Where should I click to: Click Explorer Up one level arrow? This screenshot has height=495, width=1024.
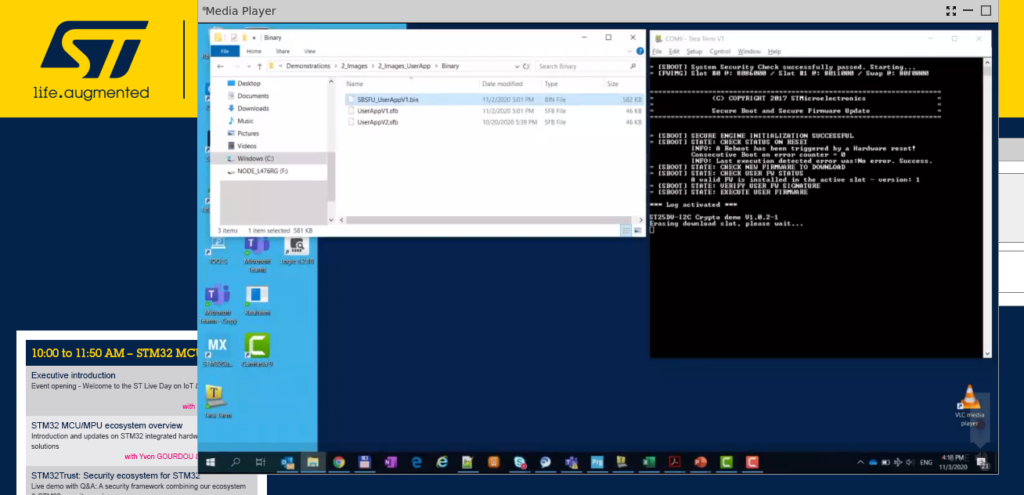(x=259, y=66)
